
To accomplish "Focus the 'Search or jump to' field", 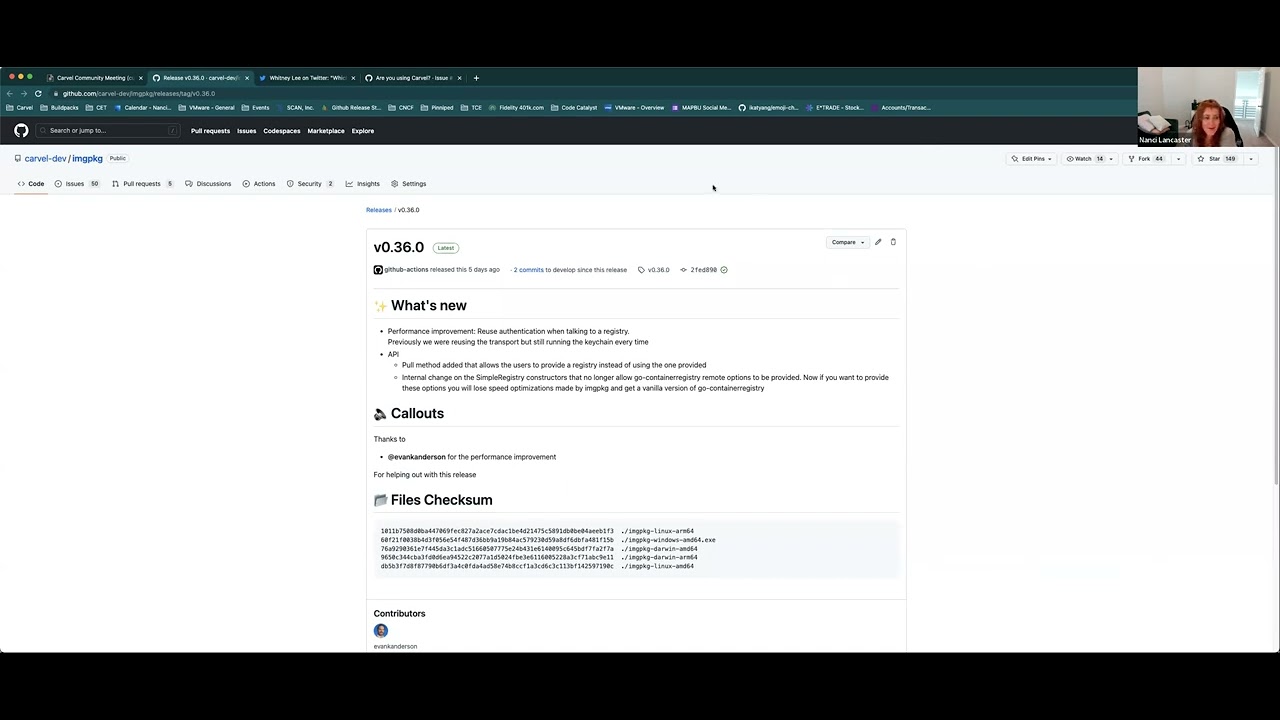I will [x=108, y=130].
